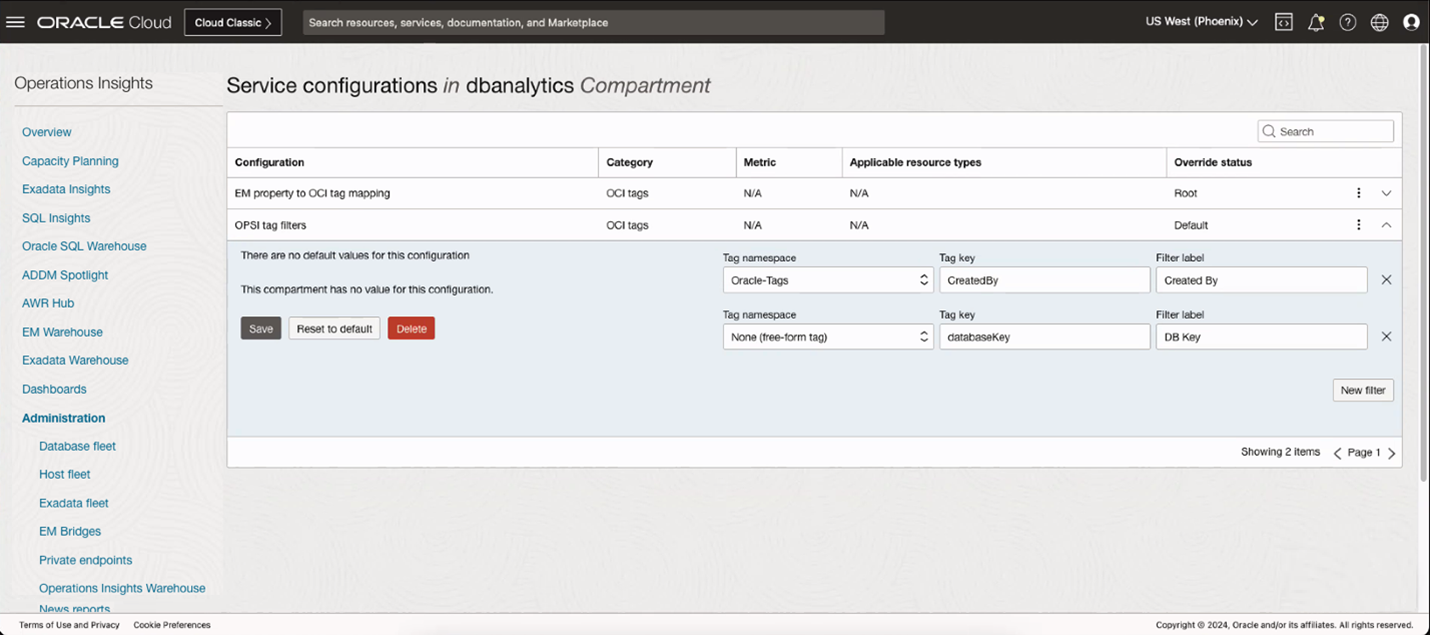1430x635 pixels.
Task: Open EM Bridges
Action: (x=70, y=531)
